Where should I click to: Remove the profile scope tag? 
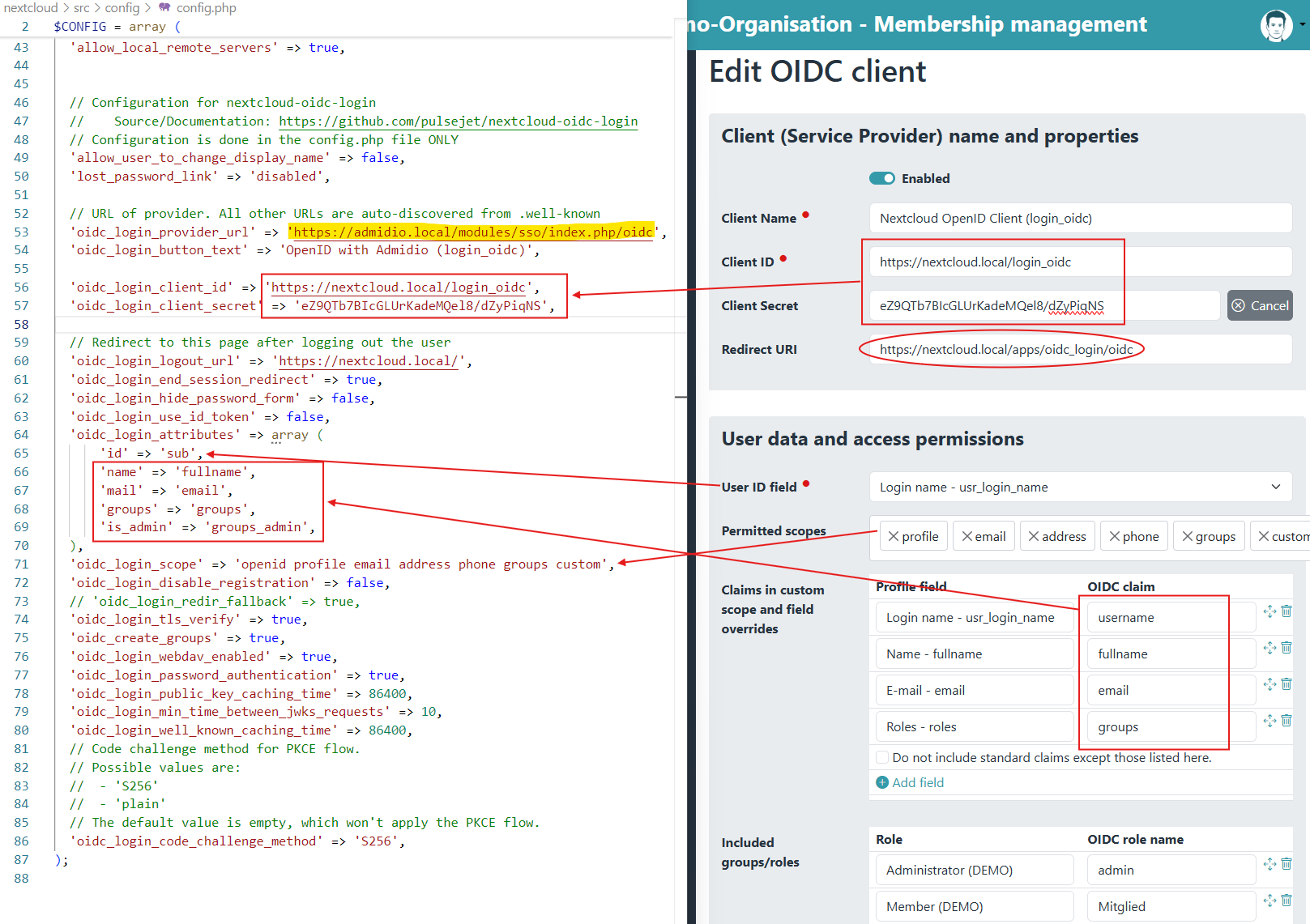point(894,536)
